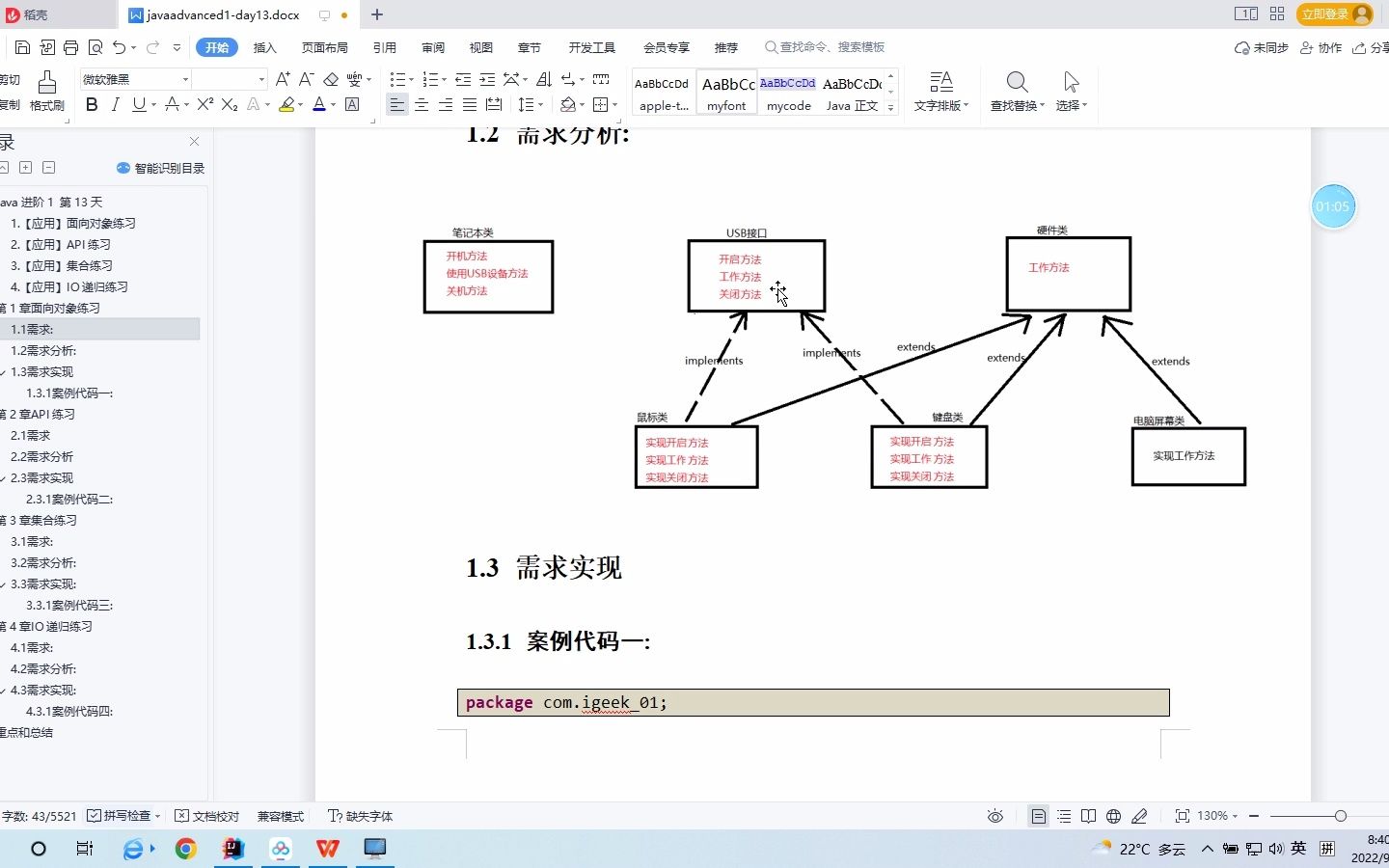
Task: Click the Save document icon
Action: tap(23, 47)
